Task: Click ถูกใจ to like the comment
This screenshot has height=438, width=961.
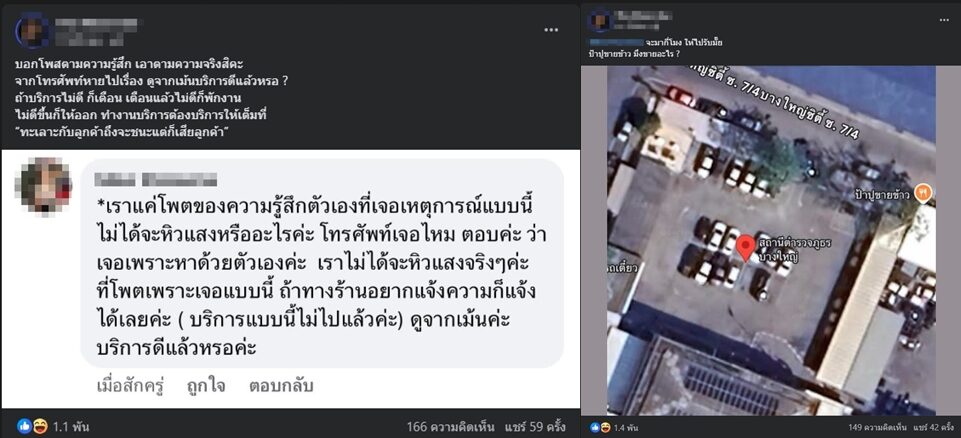Action: [x=206, y=386]
